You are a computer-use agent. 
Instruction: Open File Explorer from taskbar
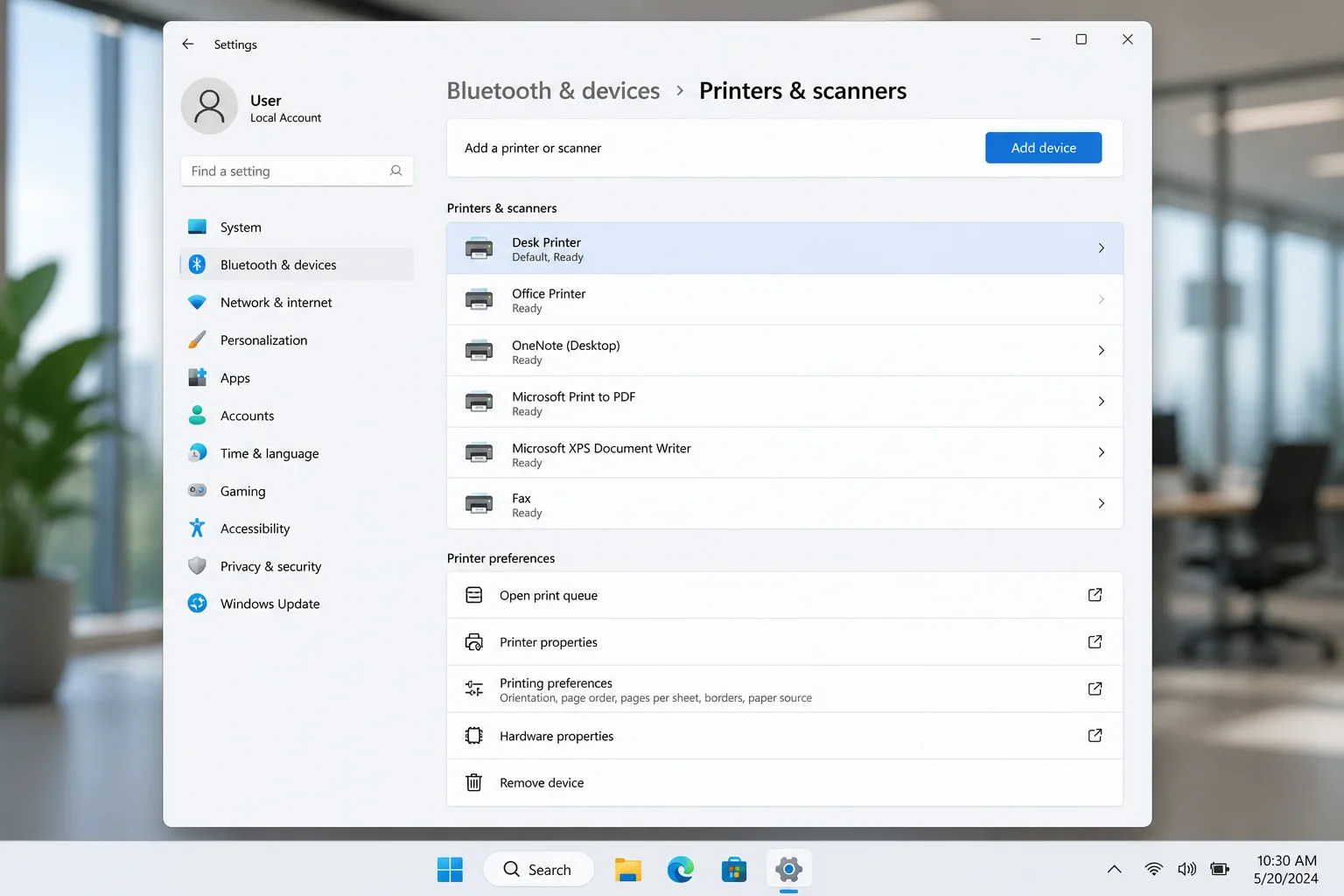[x=627, y=869]
